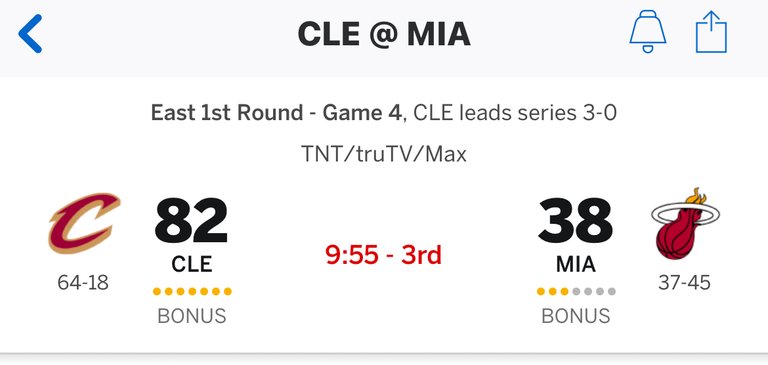
Task: Open the share sheet icon
Action: [711, 32]
